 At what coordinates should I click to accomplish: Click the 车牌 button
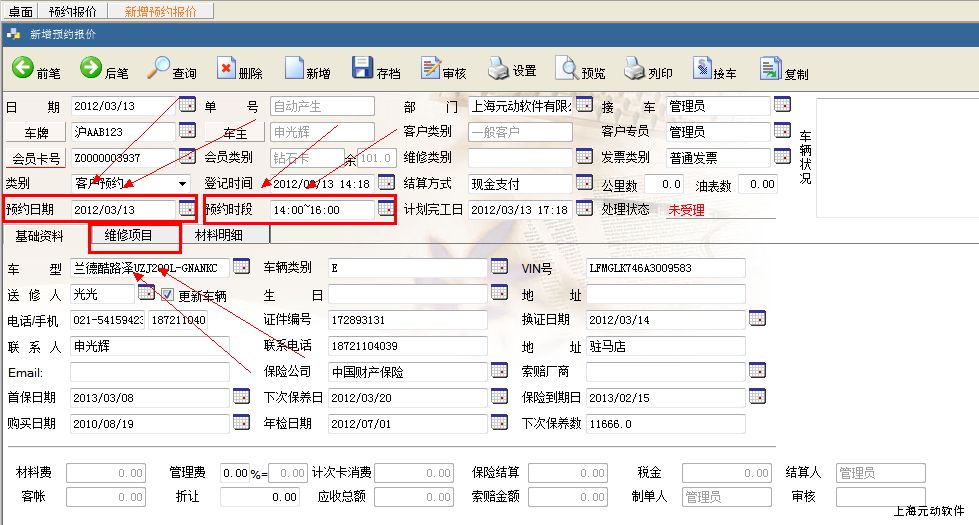tap(35, 132)
